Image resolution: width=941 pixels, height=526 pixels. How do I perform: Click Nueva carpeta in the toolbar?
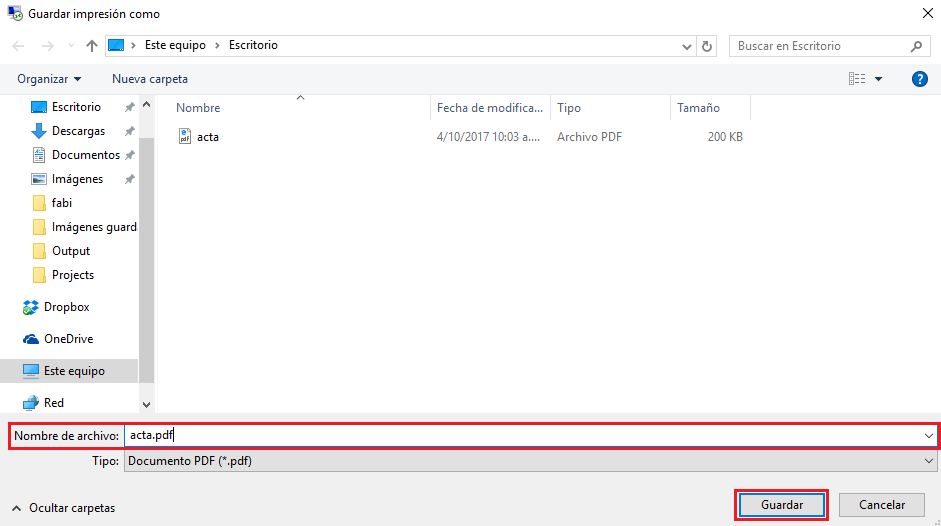point(150,79)
